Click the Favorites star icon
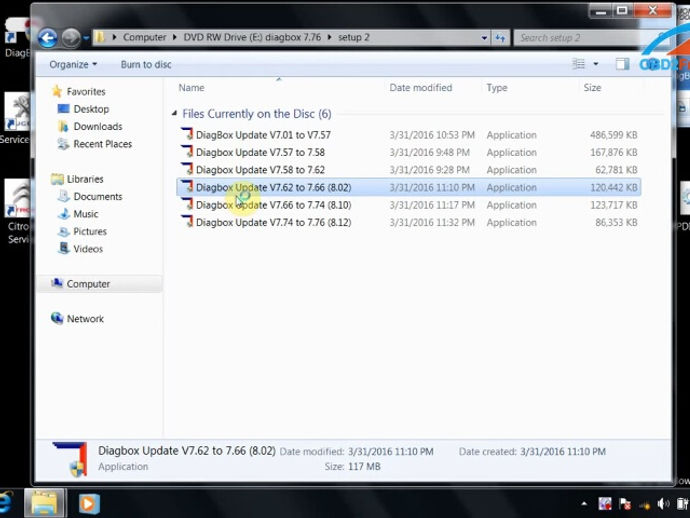This screenshot has height=518, width=690. pyautogui.click(x=57, y=91)
